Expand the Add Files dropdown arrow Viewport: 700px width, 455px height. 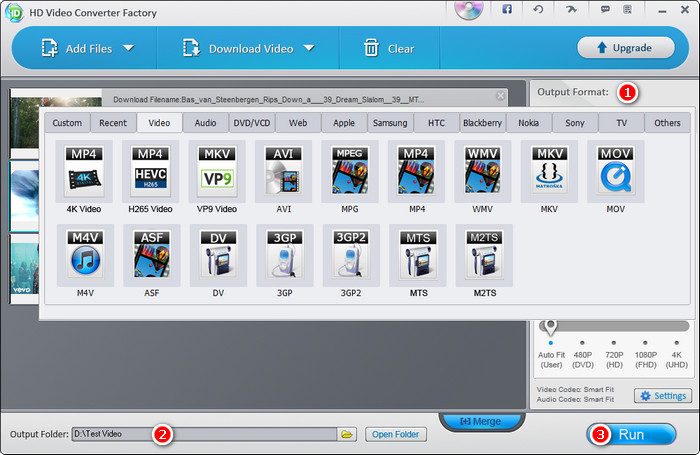click(x=129, y=48)
